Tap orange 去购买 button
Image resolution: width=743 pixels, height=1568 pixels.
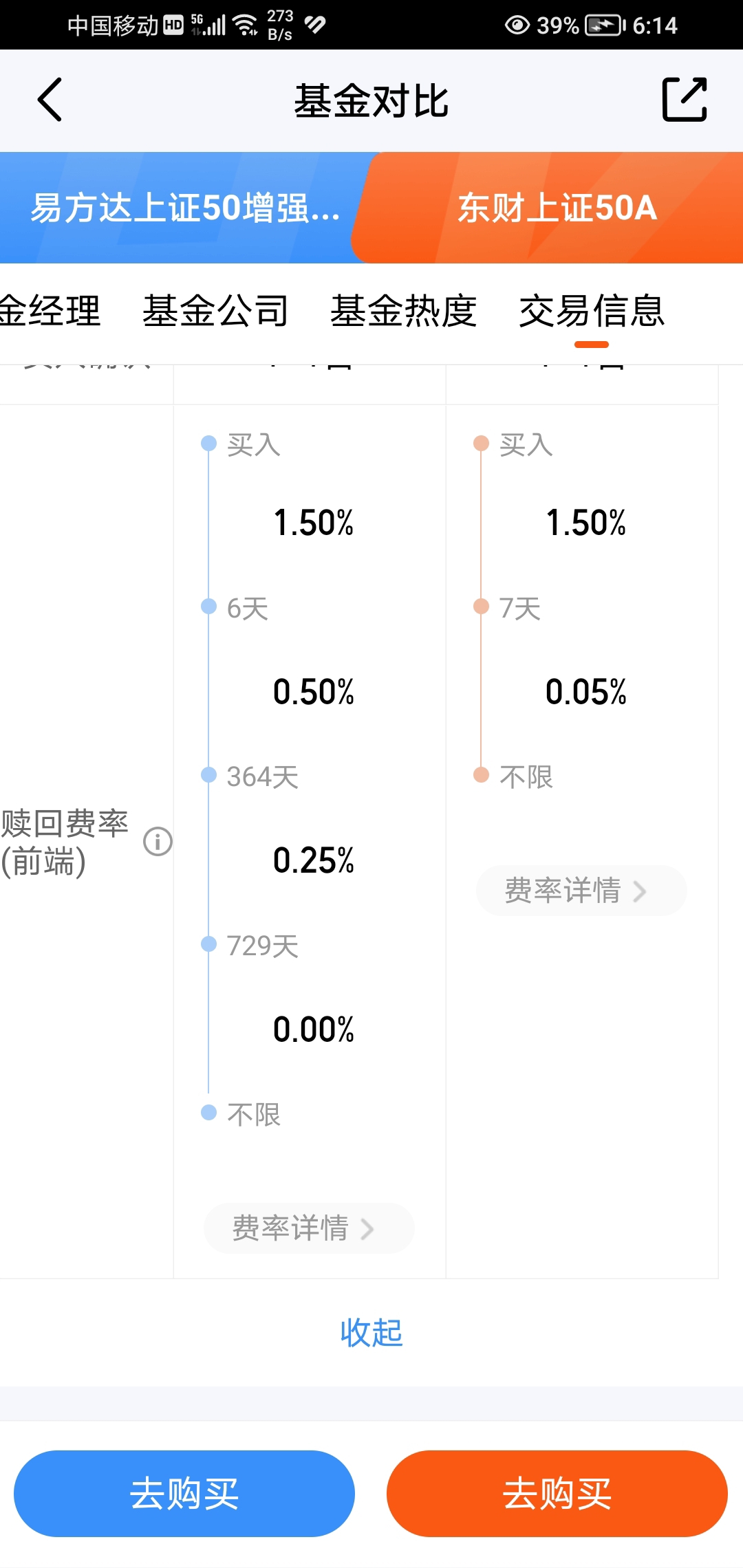click(557, 1494)
